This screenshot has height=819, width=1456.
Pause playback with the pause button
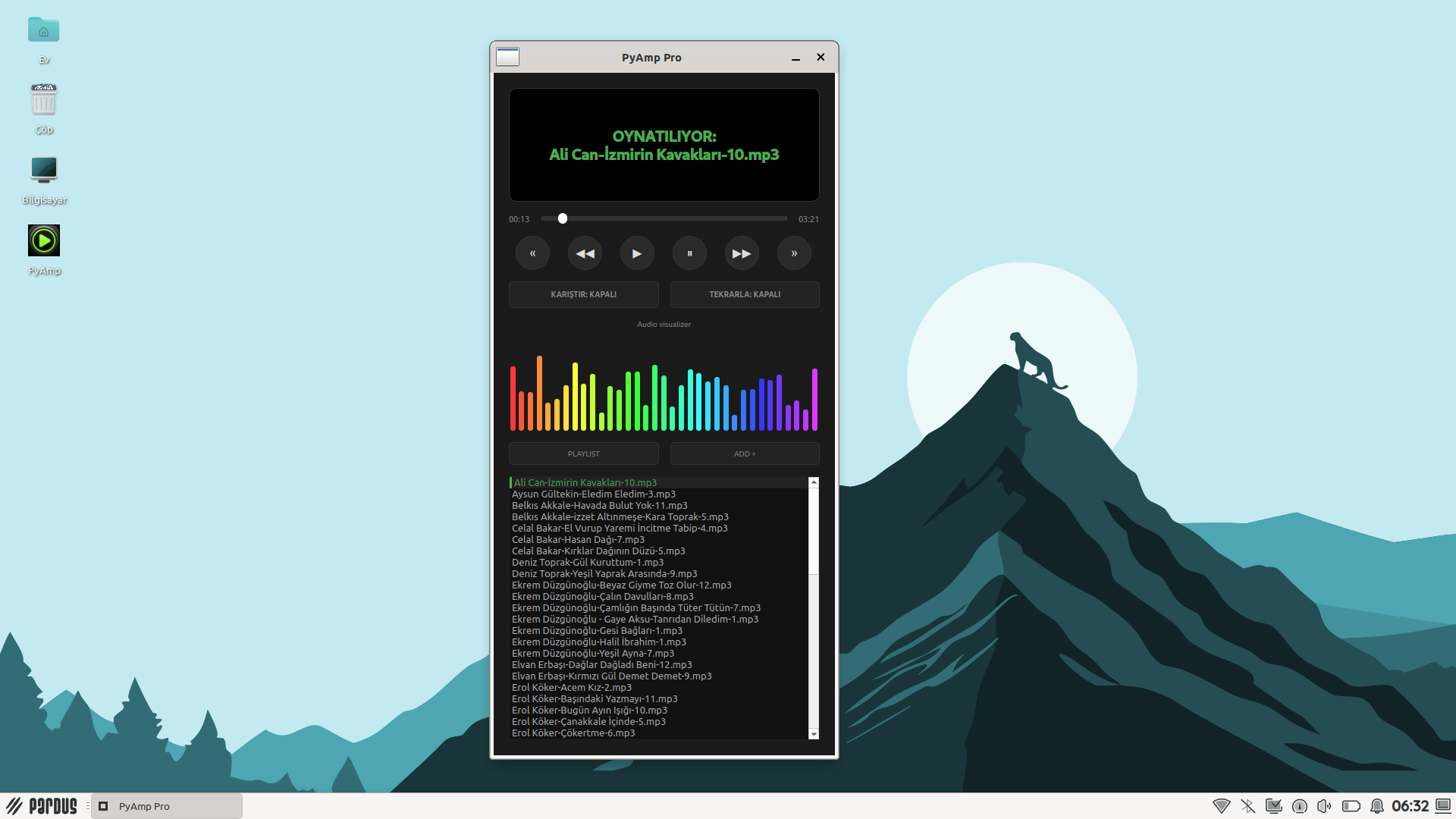tap(689, 253)
